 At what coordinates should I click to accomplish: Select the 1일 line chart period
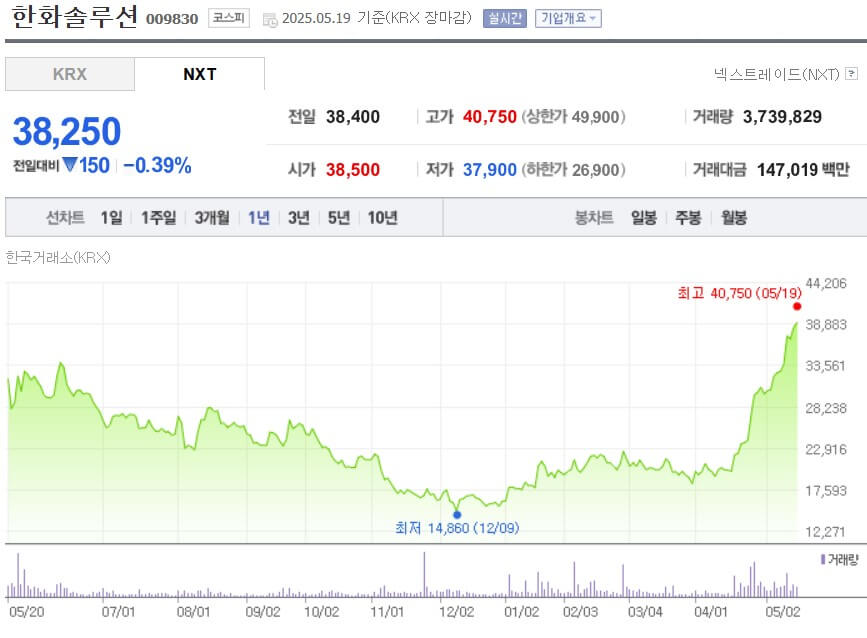coord(111,217)
